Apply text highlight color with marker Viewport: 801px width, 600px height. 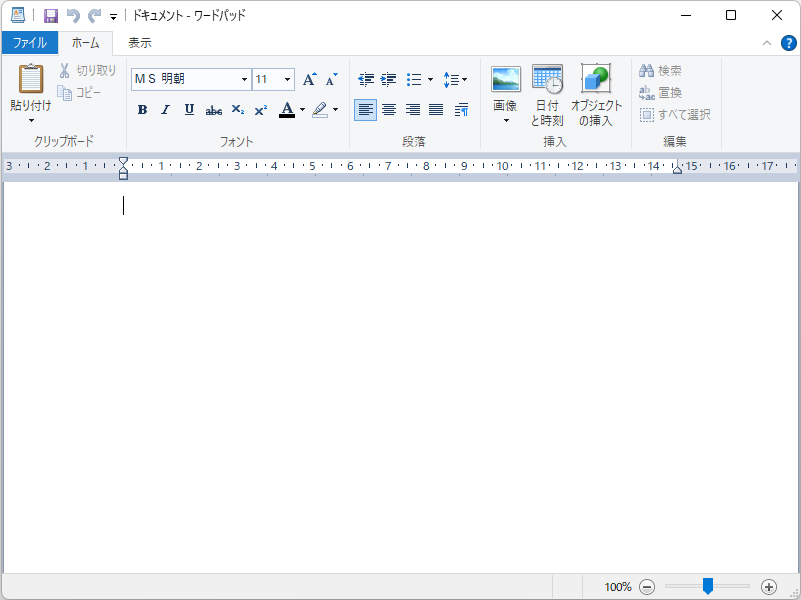[x=320, y=109]
